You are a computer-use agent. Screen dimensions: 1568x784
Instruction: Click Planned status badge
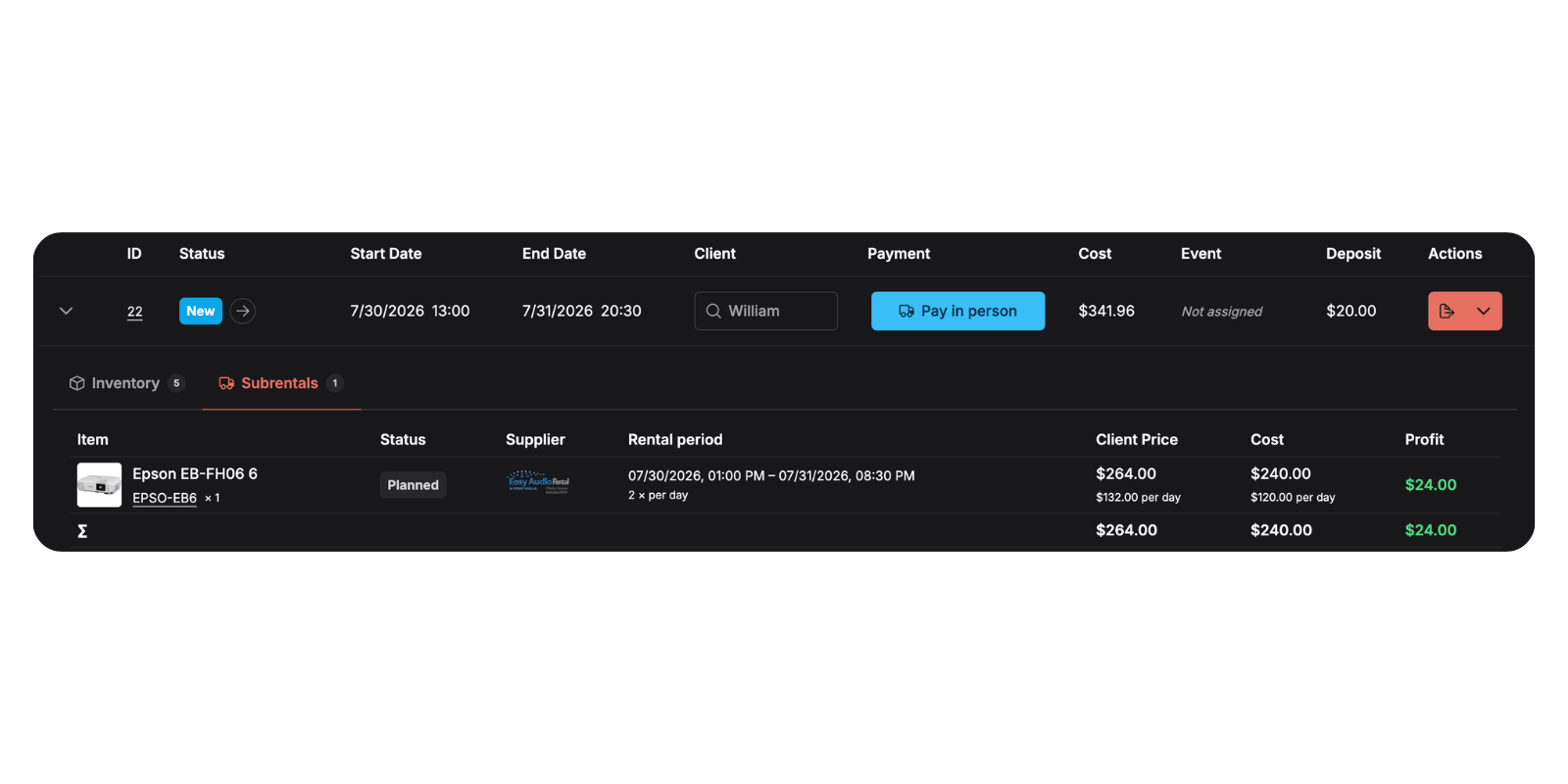point(413,485)
